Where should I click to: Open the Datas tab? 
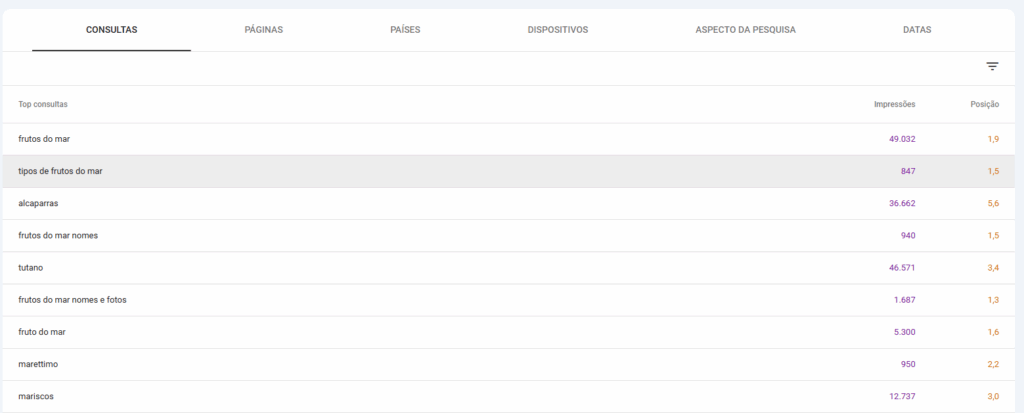916,30
